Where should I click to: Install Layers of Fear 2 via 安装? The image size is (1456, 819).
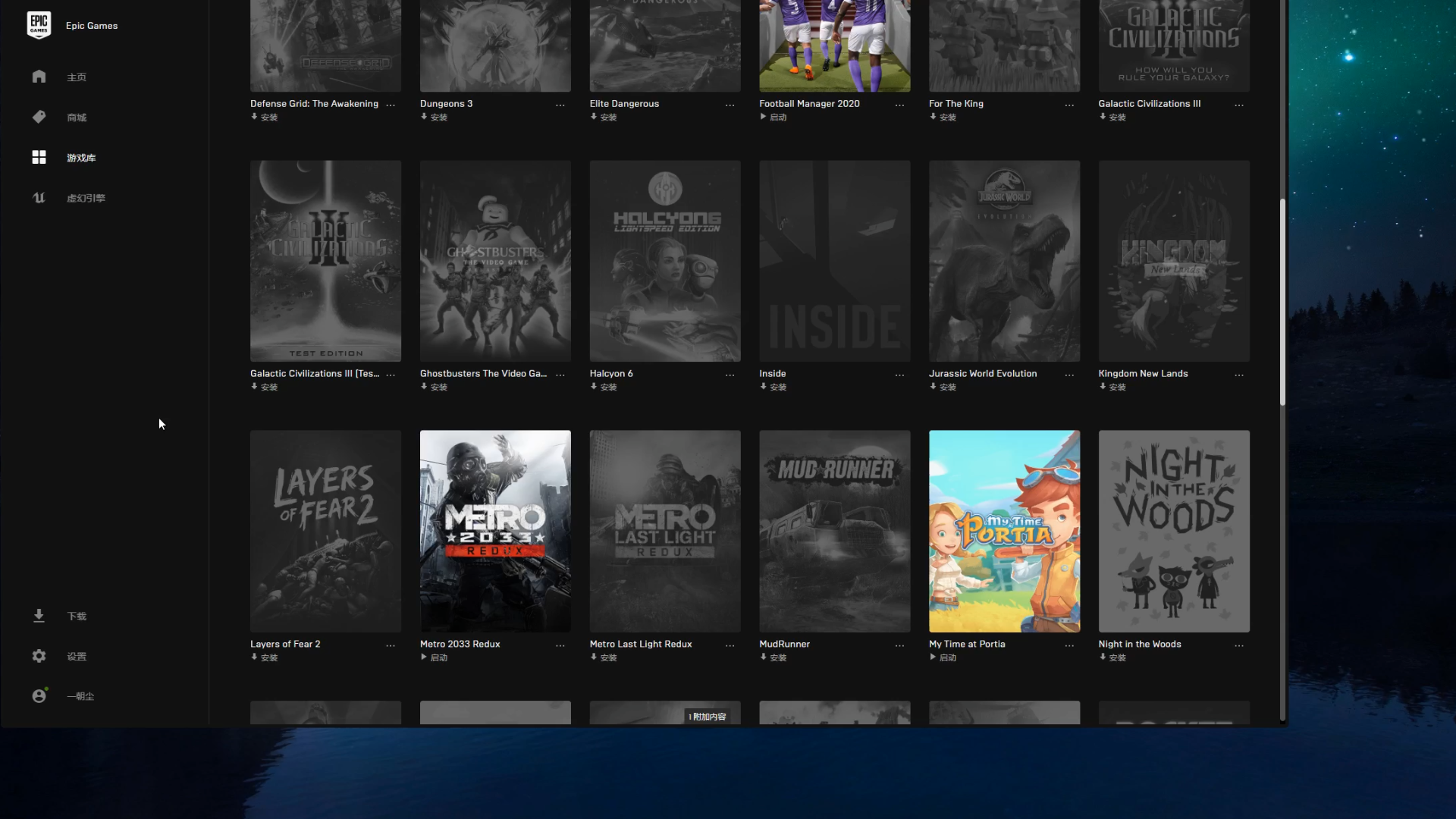265,657
